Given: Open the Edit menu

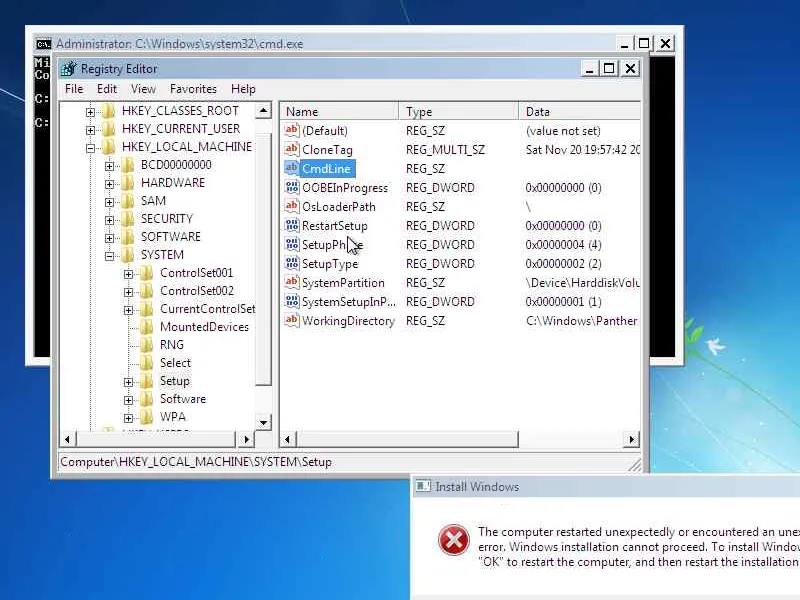Looking at the screenshot, I should [x=107, y=89].
